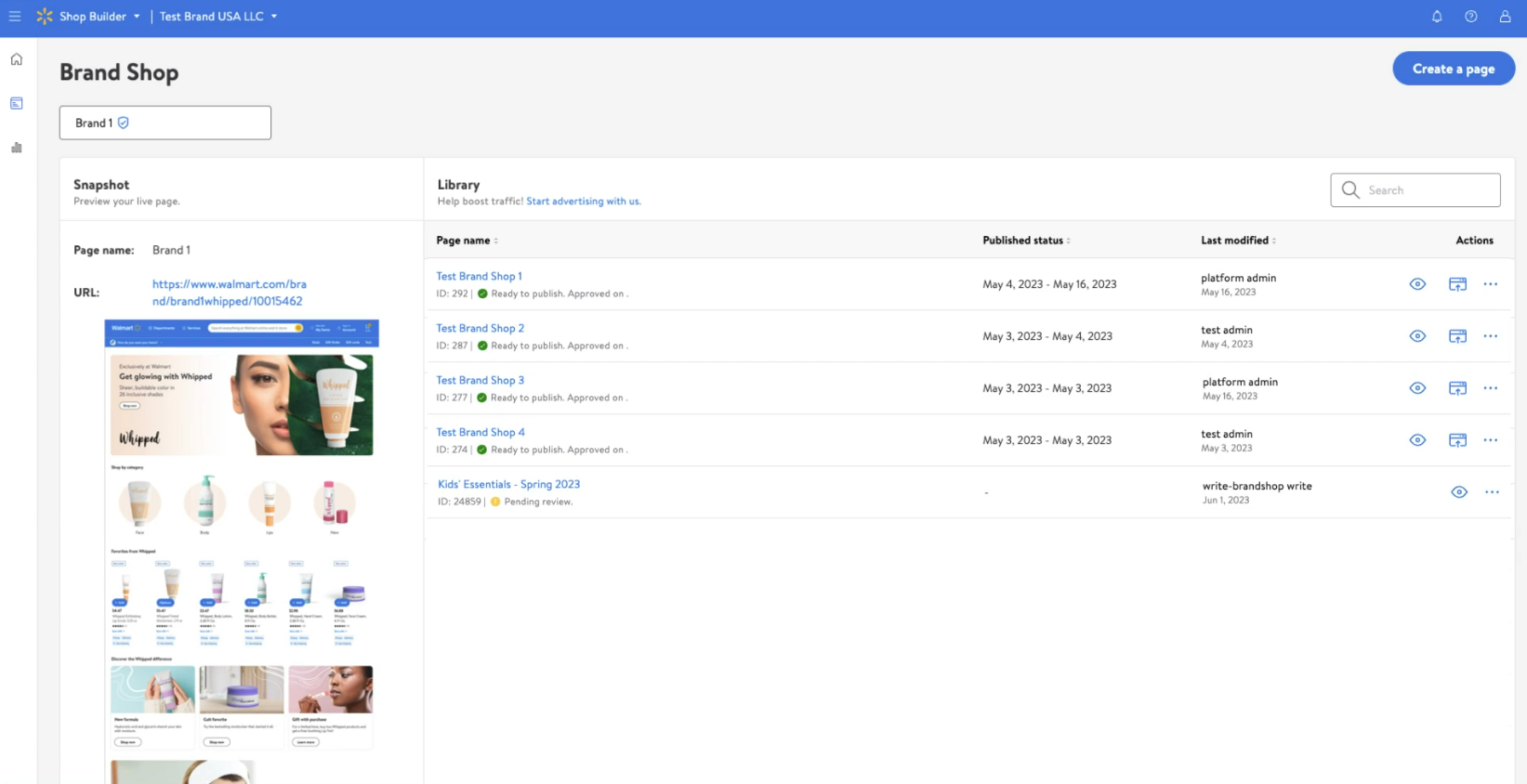Open the Brand 1 selector box
This screenshot has width=1527, height=784.
coord(165,123)
